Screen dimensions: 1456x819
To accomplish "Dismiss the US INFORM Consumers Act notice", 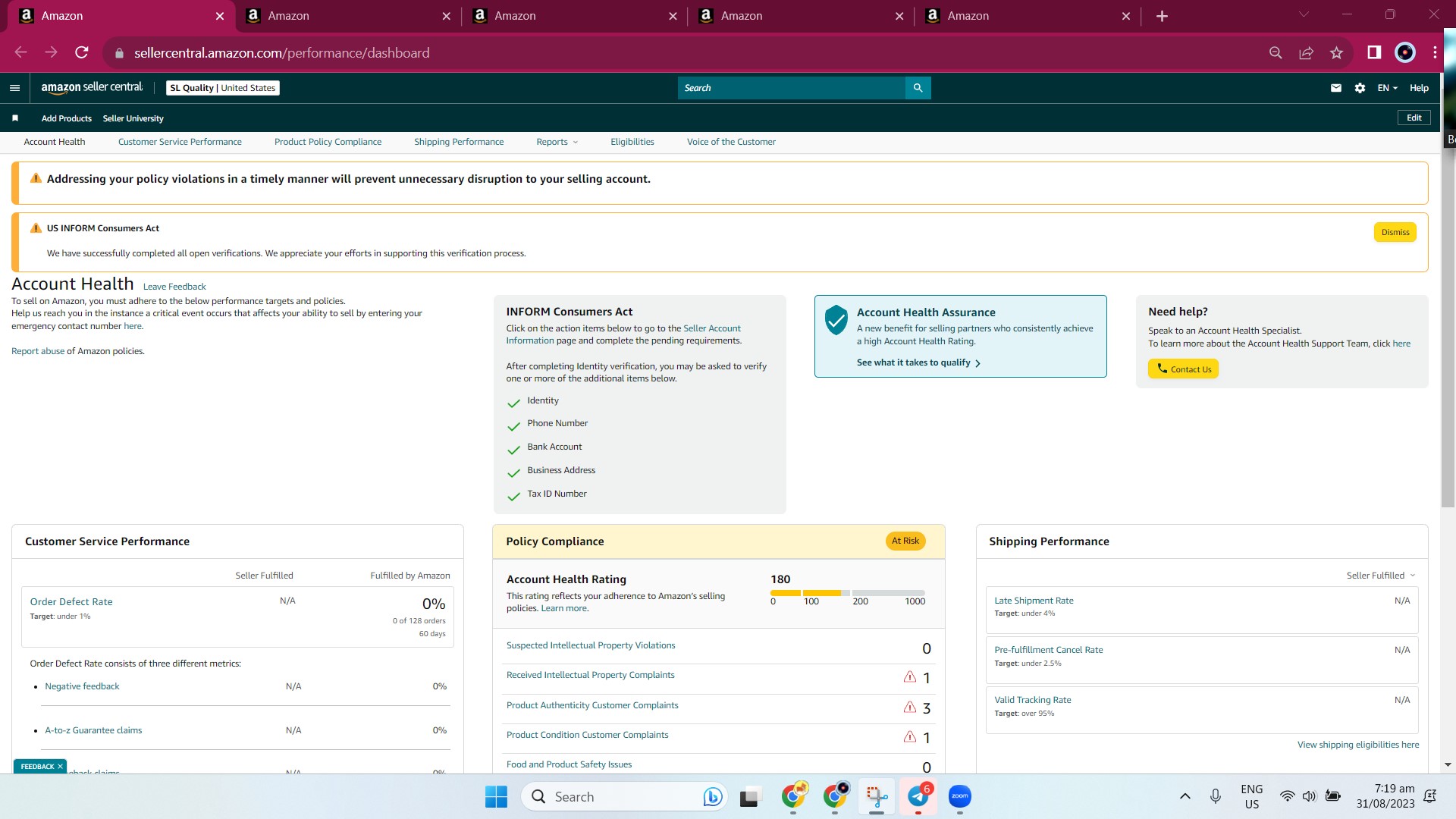I will point(1395,232).
